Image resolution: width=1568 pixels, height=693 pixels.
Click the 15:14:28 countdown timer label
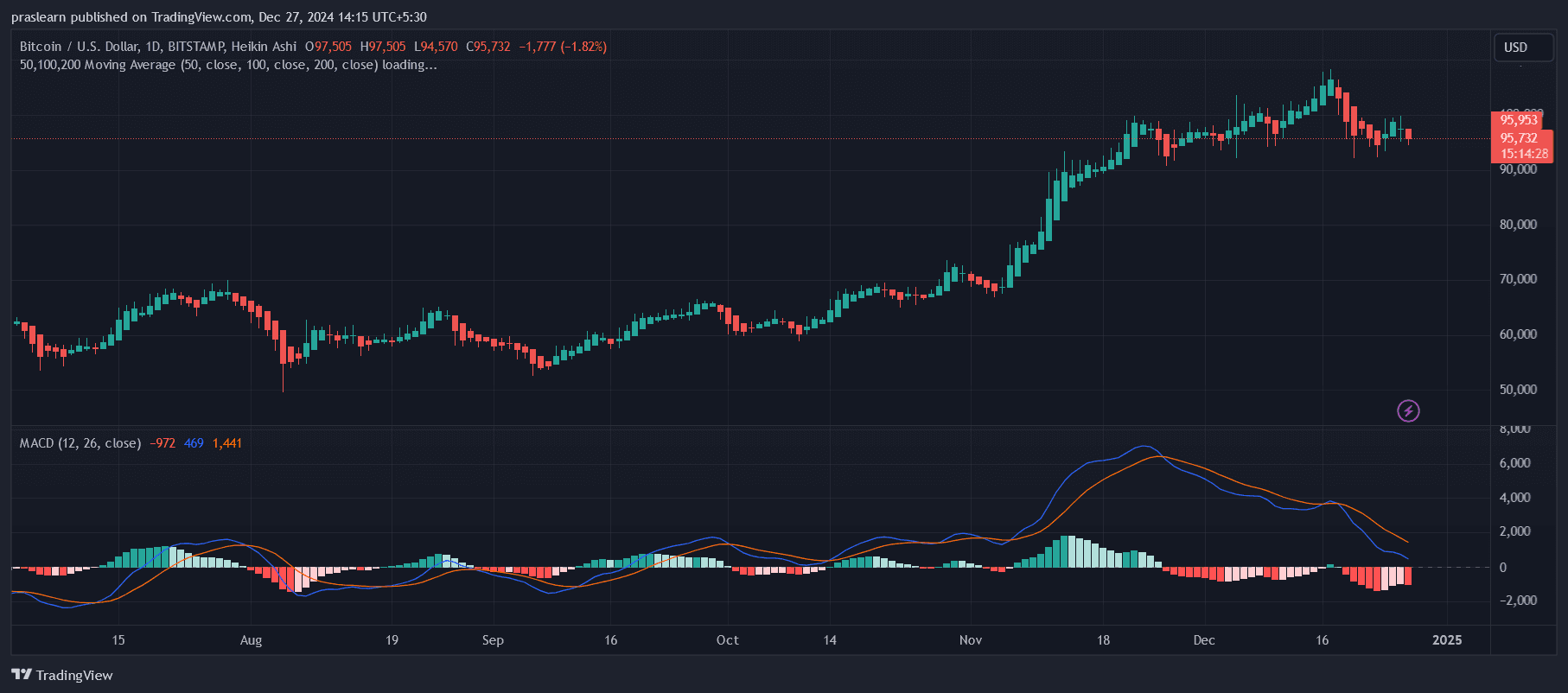pos(1524,154)
